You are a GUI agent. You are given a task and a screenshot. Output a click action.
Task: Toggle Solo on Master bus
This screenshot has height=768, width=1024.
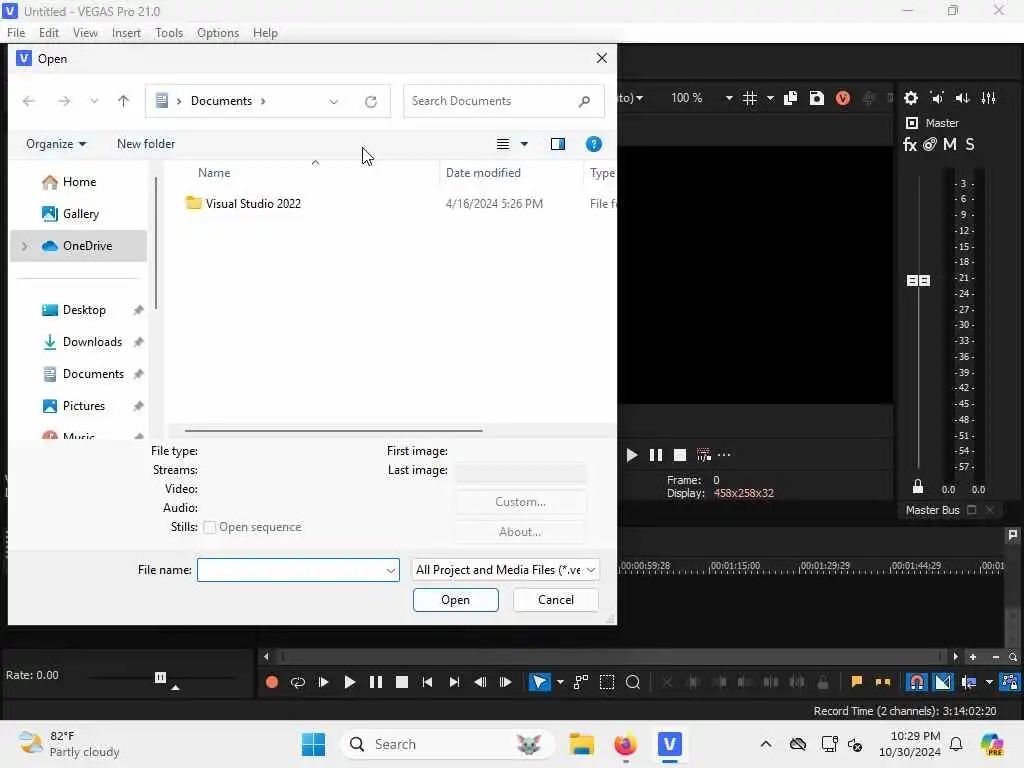[970, 144]
